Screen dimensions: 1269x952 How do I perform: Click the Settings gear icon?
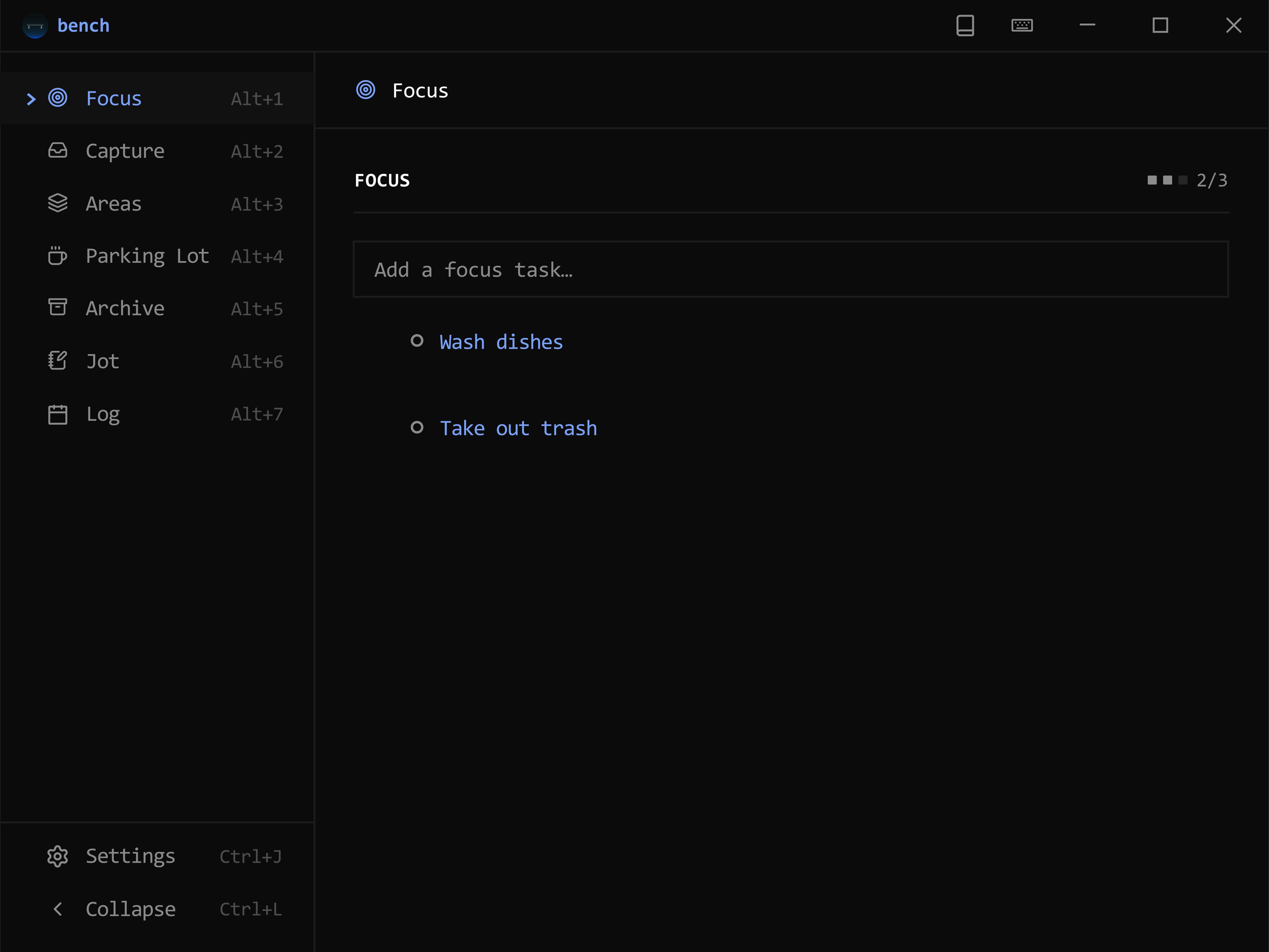click(57, 856)
